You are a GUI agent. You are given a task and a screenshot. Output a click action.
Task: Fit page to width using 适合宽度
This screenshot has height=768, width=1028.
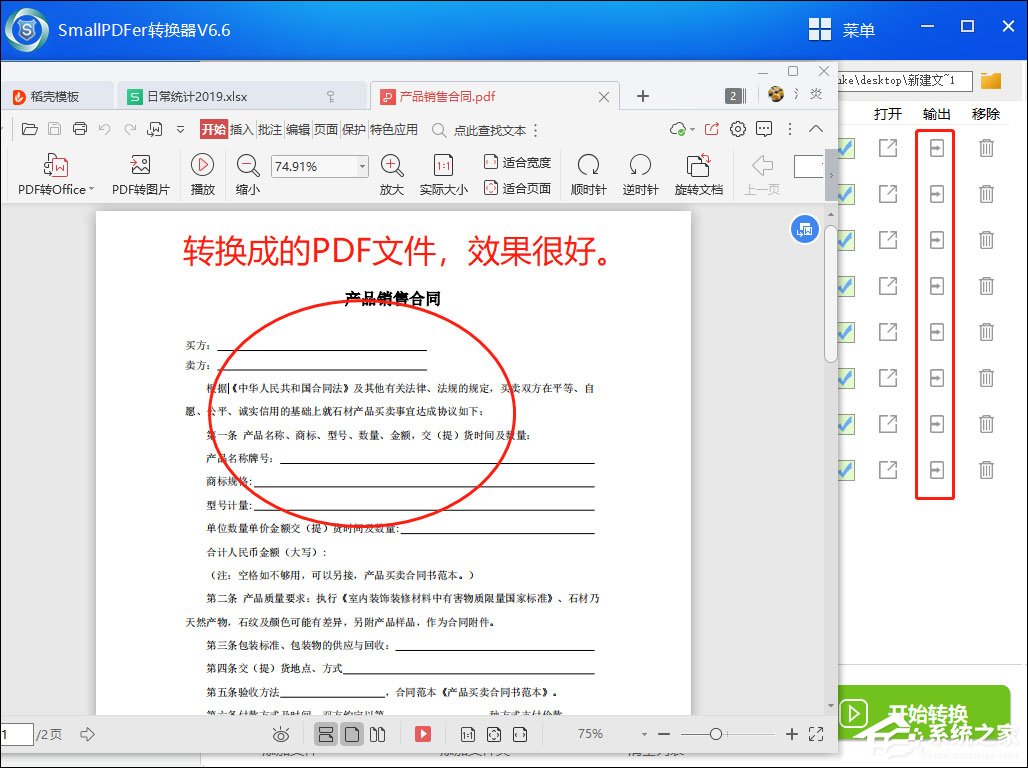click(x=517, y=160)
